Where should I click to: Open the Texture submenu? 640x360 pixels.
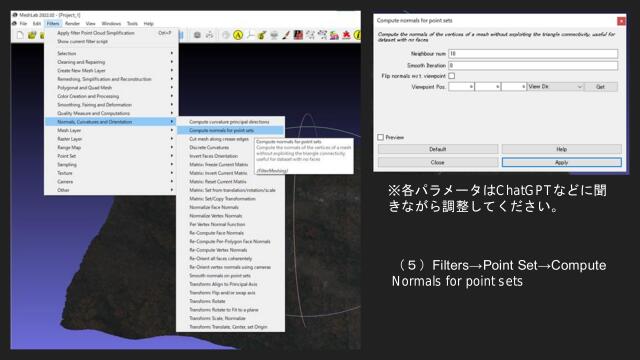point(111,173)
